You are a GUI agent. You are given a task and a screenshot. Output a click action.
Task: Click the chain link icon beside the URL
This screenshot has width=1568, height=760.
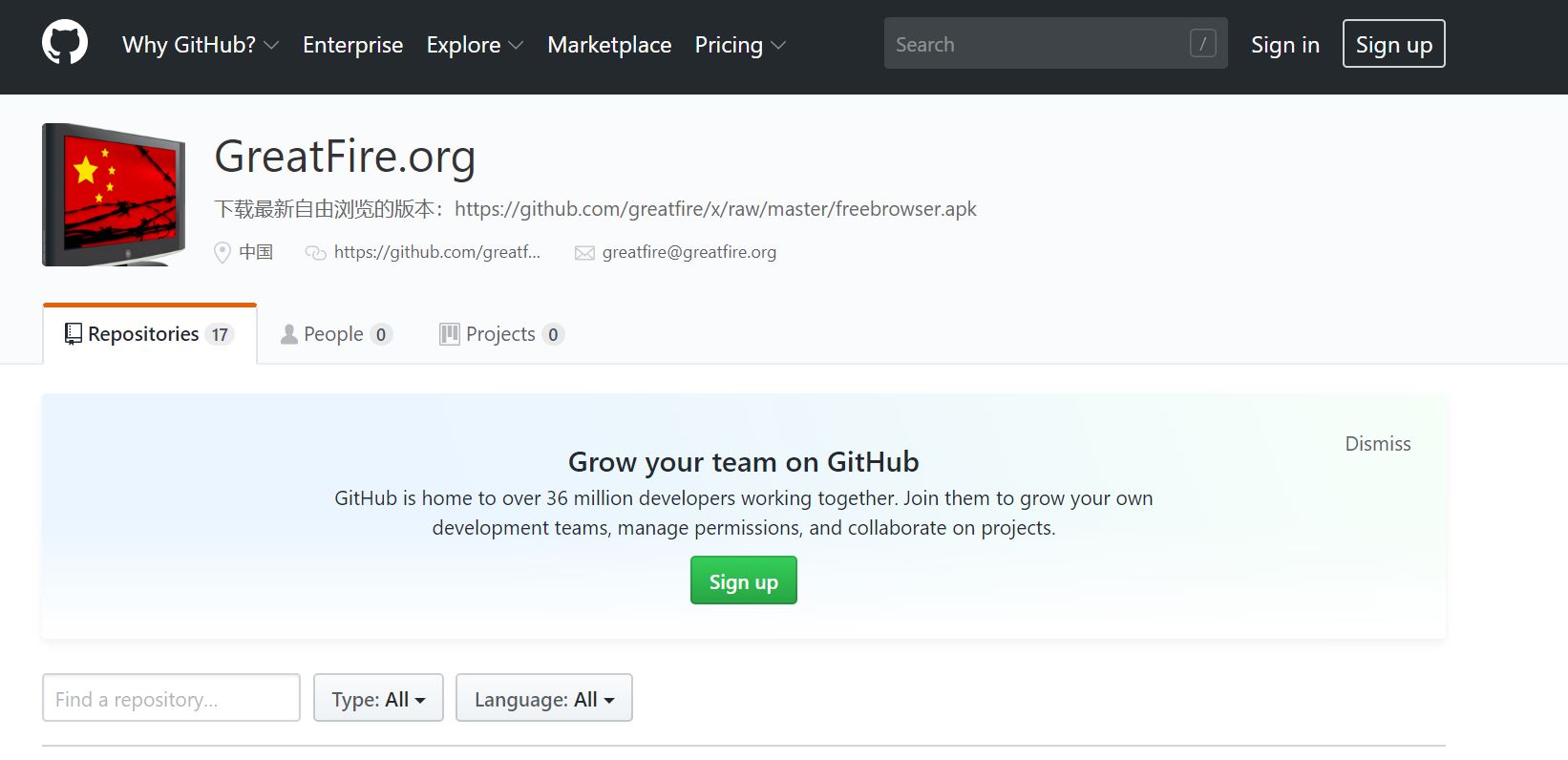(315, 253)
